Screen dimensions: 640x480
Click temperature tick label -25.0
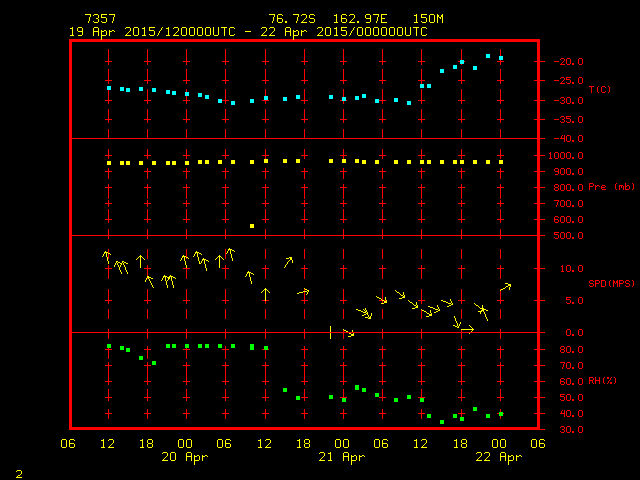tap(568, 81)
